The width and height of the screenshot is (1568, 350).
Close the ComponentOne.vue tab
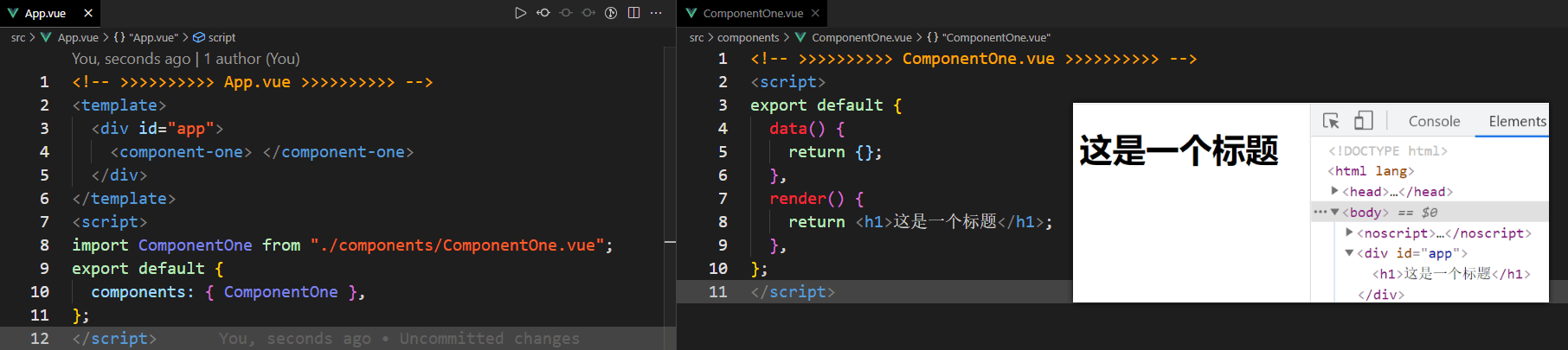tap(815, 13)
